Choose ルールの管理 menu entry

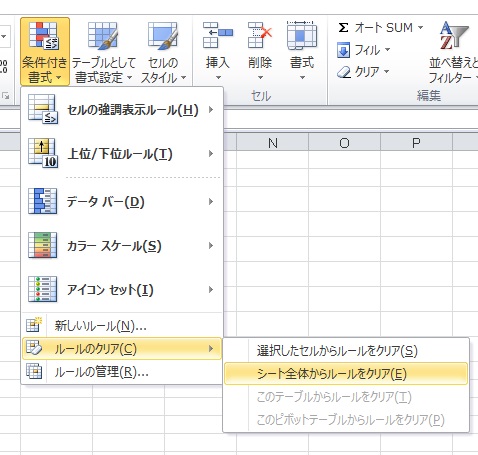pos(122,372)
